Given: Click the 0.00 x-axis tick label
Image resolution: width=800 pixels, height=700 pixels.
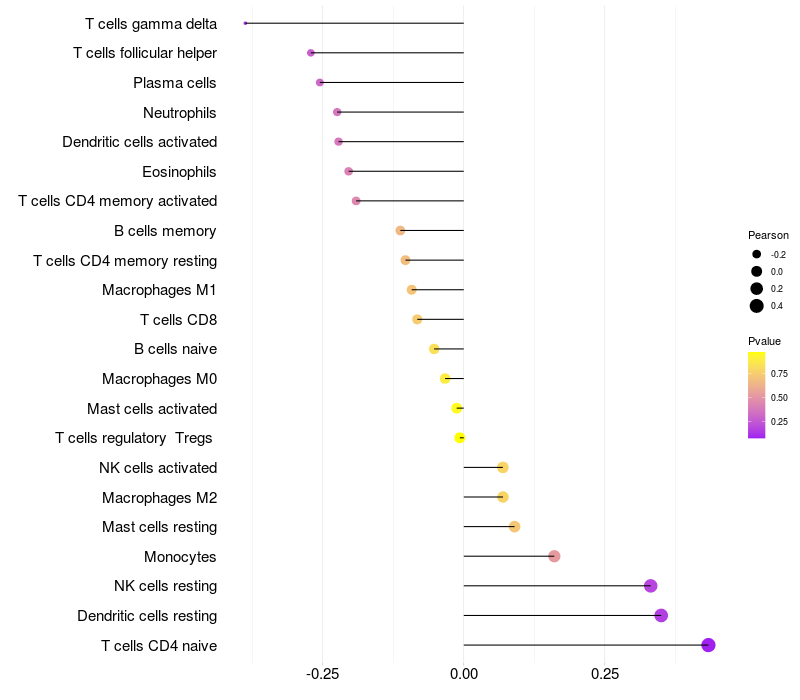Looking at the screenshot, I should 464,674.
